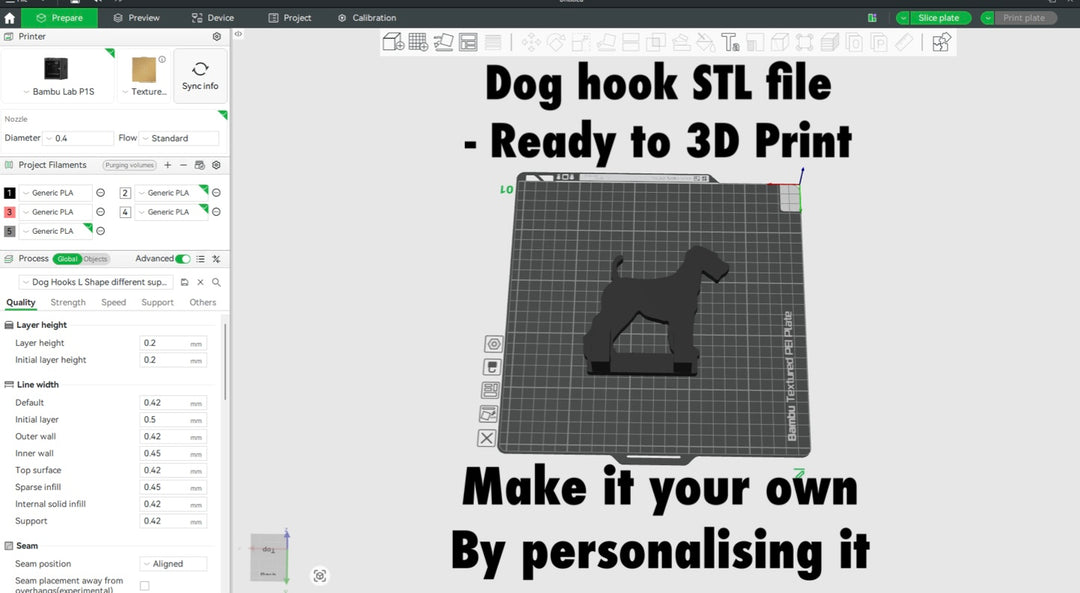Open the Support settings tab
The height and width of the screenshot is (593, 1080).
pyautogui.click(x=158, y=302)
